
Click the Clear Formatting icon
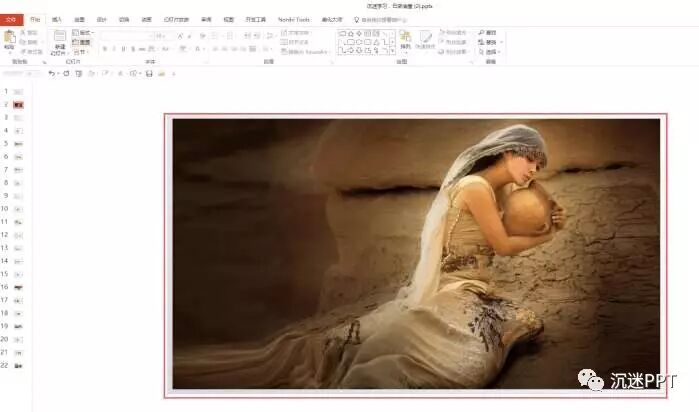point(202,36)
